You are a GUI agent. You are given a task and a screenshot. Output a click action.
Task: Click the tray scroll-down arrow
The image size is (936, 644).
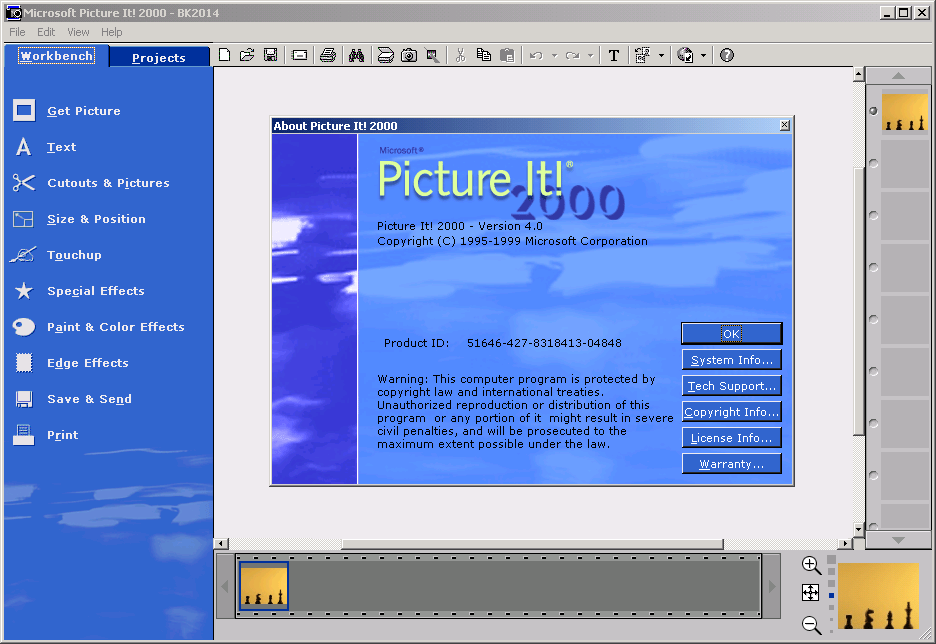point(898,540)
